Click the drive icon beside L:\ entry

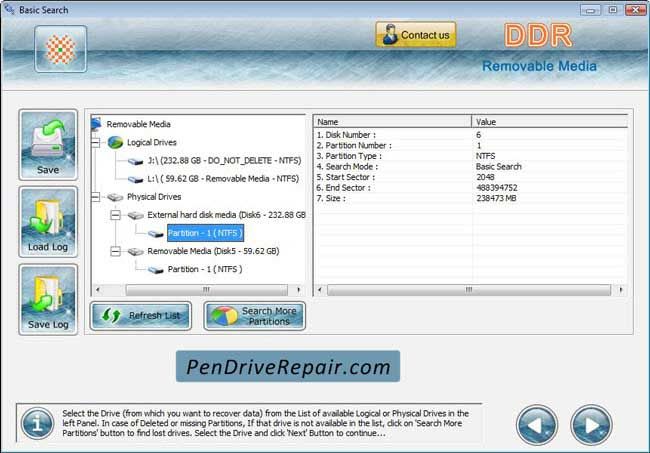pyautogui.click(x=136, y=179)
